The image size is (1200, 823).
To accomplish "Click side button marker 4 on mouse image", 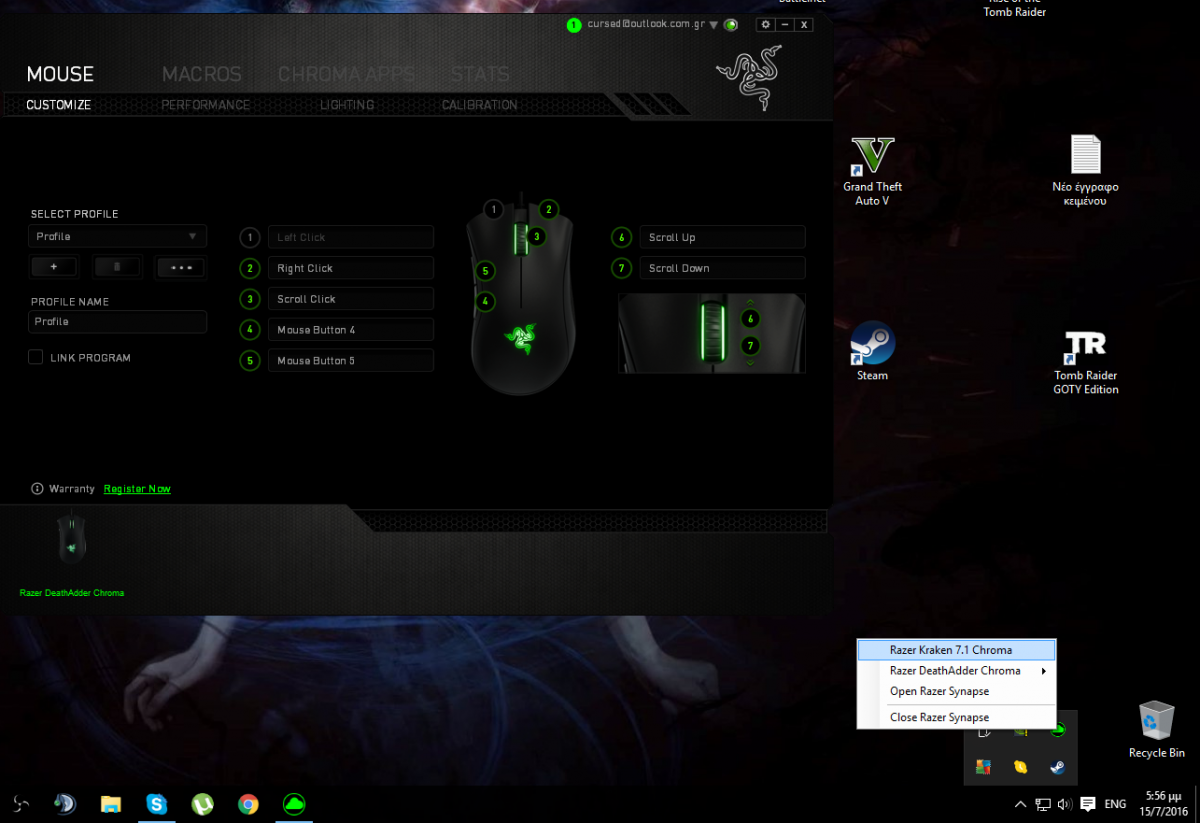I will click(x=485, y=300).
